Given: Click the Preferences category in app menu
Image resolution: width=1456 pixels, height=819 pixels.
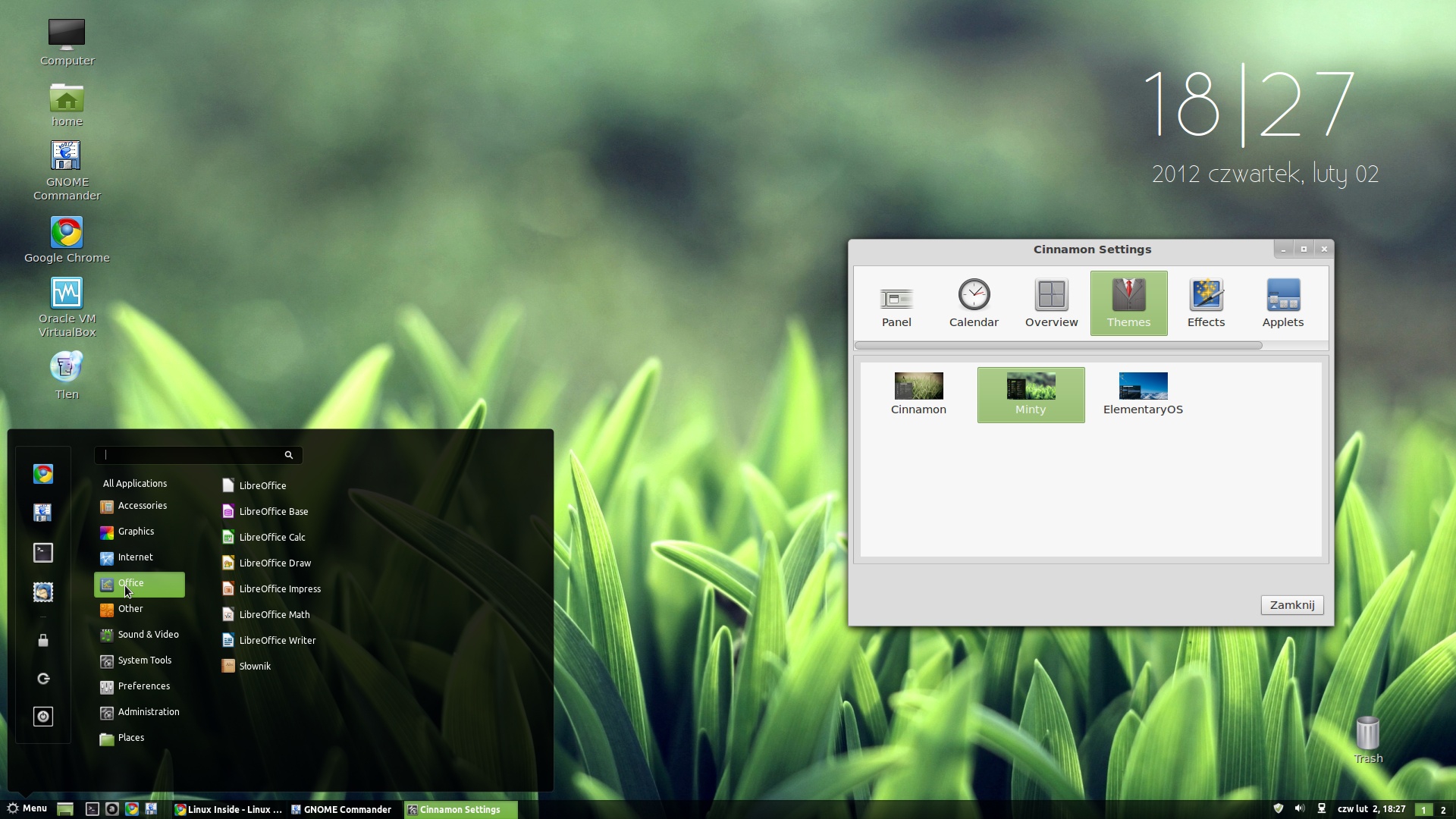Looking at the screenshot, I should pos(143,685).
